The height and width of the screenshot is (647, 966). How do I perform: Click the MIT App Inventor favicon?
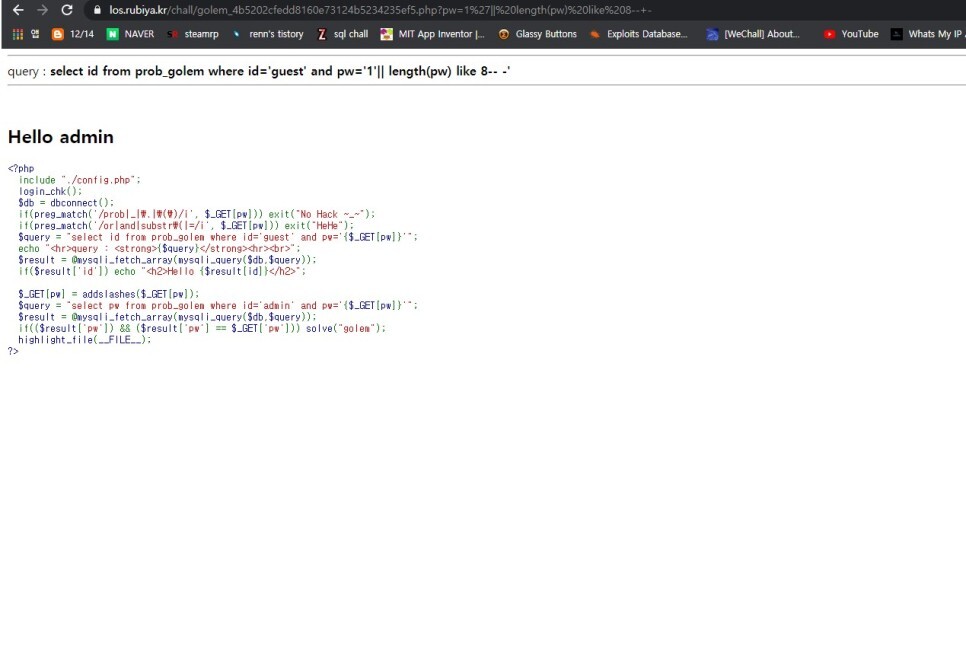tap(386, 34)
